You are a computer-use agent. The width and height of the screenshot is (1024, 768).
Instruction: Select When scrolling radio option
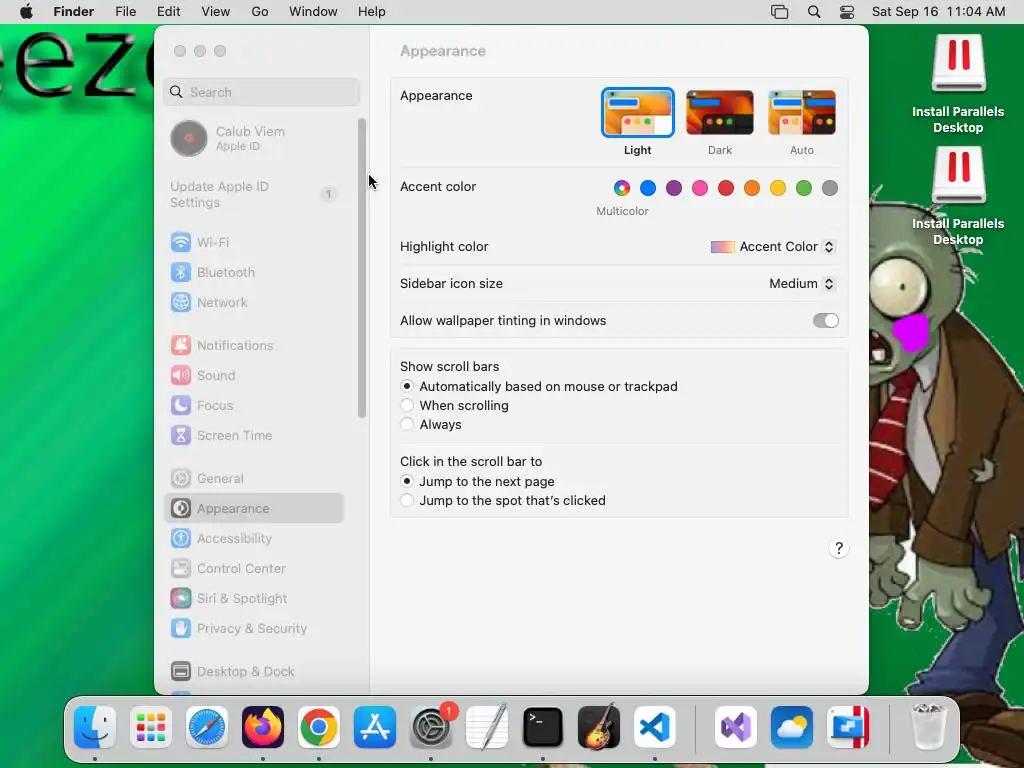coord(407,406)
